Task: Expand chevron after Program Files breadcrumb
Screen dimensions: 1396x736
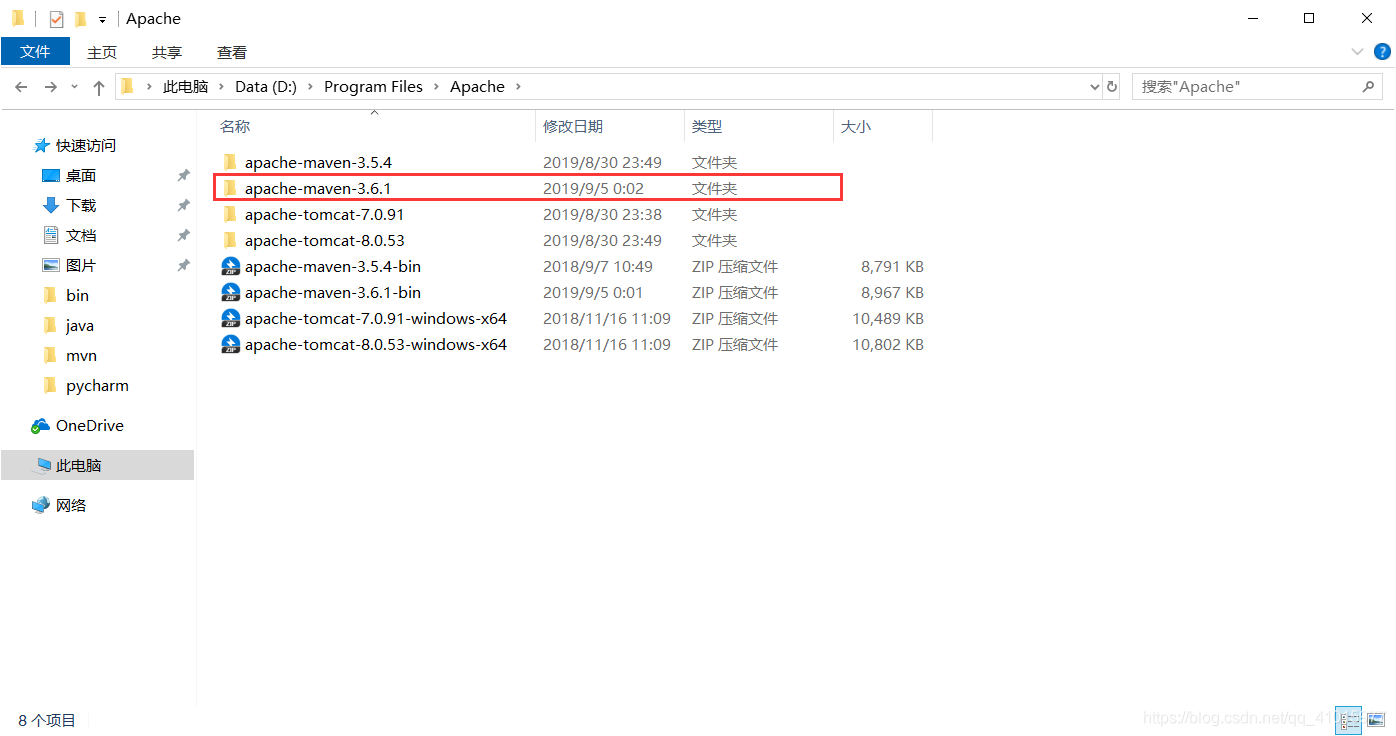Action: [x=436, y=87]
